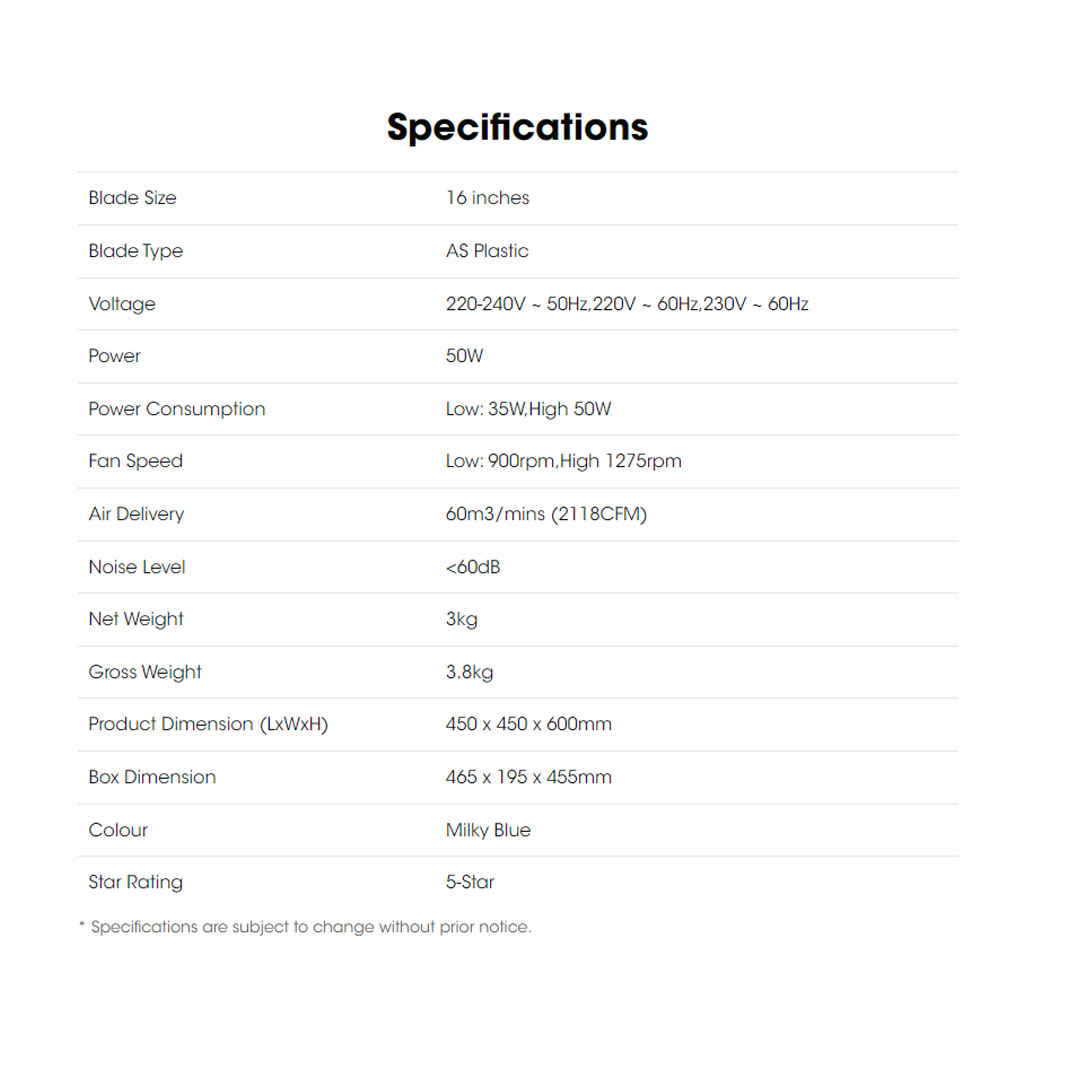Select the <60dB noise value
Screen dimensions: 1080x1080
[473, 567]
